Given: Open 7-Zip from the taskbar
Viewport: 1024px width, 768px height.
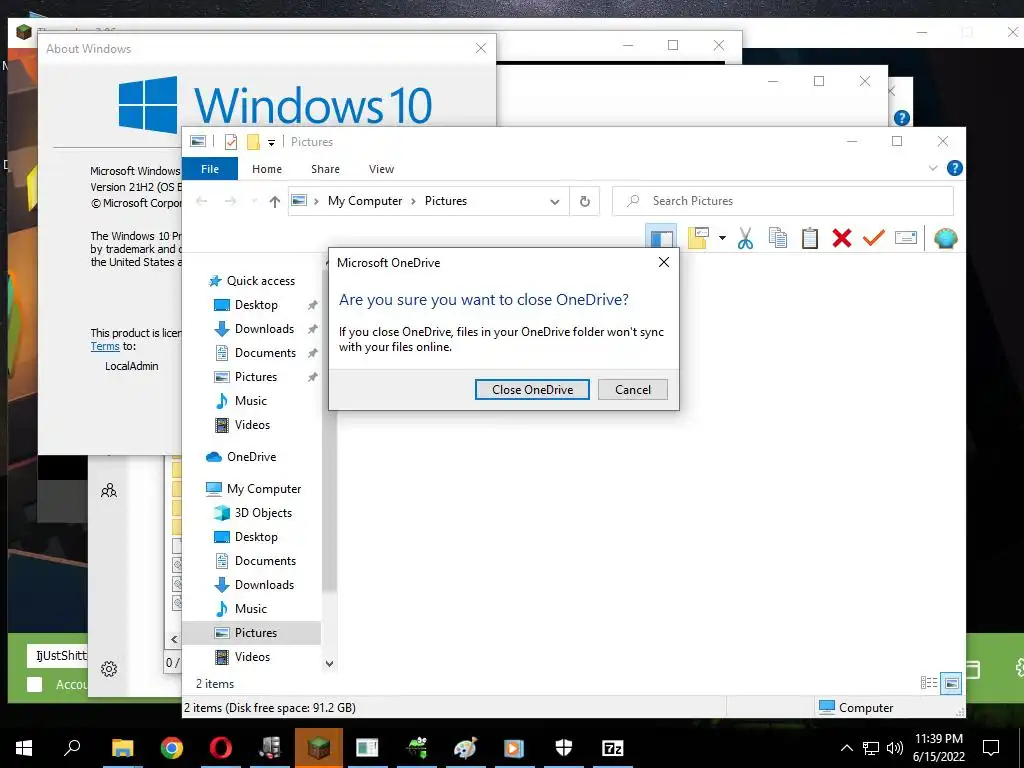Looking at the screenshot, I should [613, 748].
